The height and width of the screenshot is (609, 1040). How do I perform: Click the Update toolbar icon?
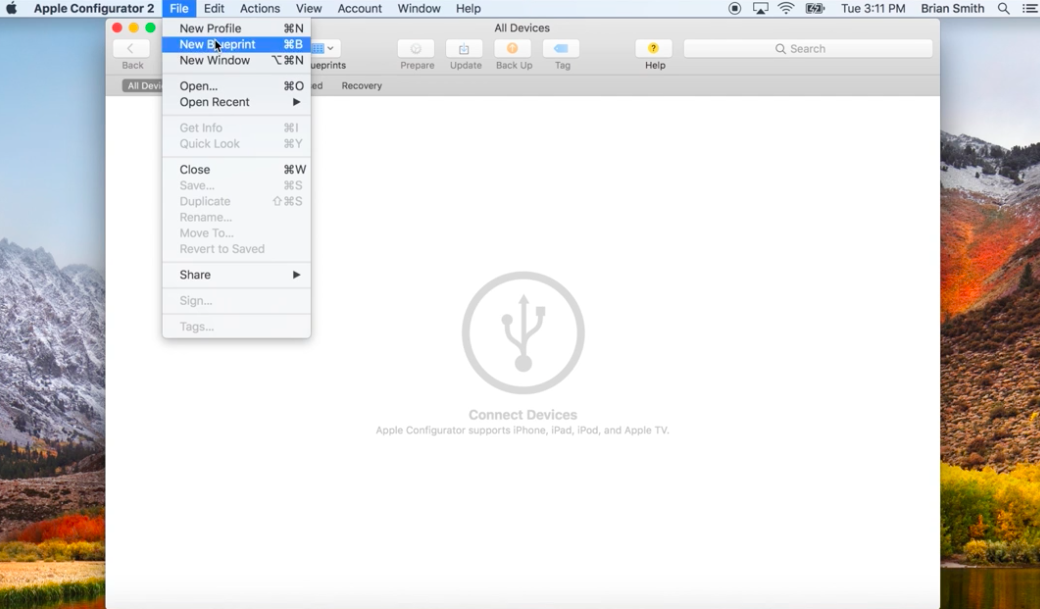464,48
